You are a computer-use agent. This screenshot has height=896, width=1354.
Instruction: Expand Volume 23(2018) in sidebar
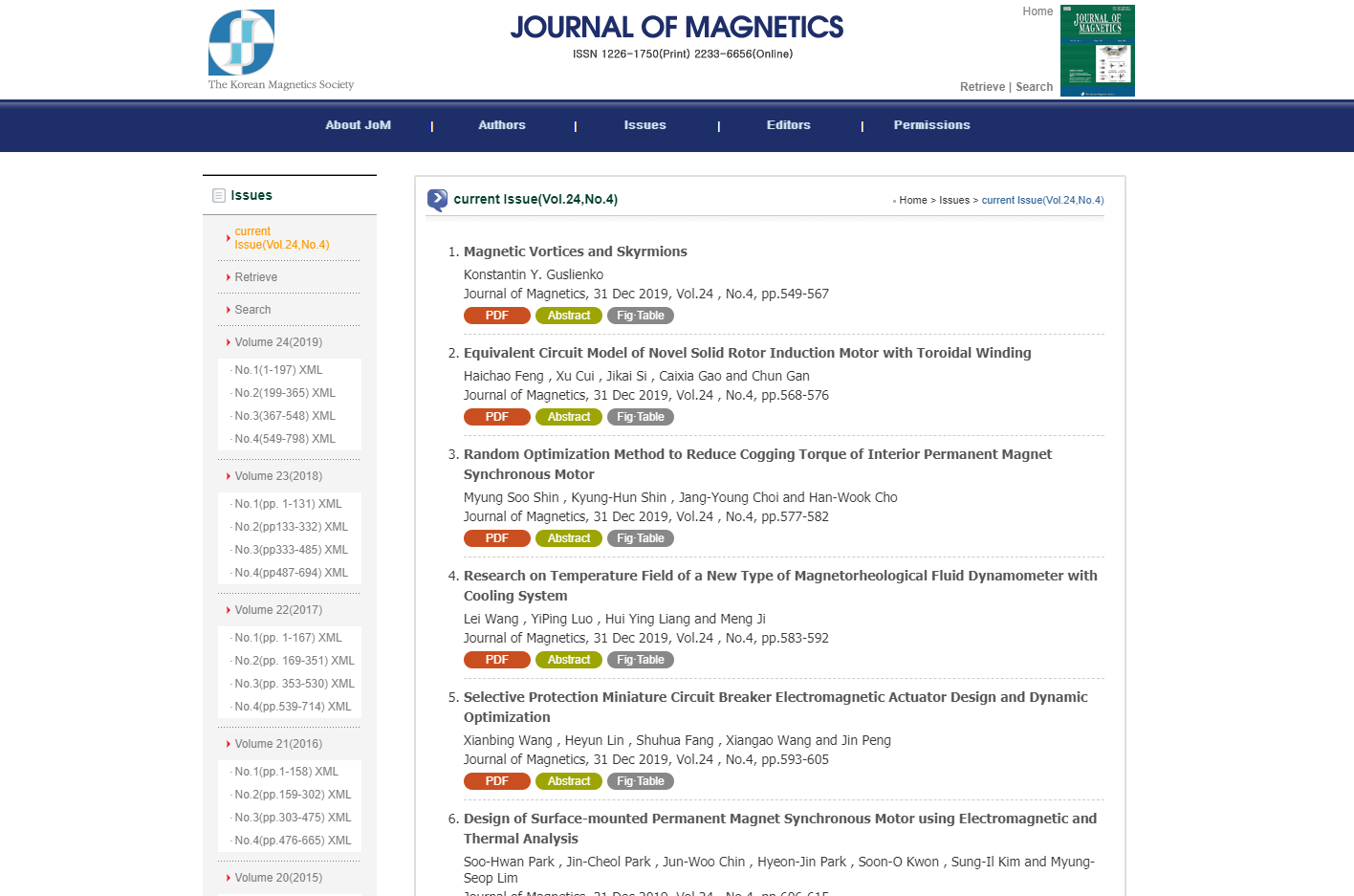(x=278, y=476)
